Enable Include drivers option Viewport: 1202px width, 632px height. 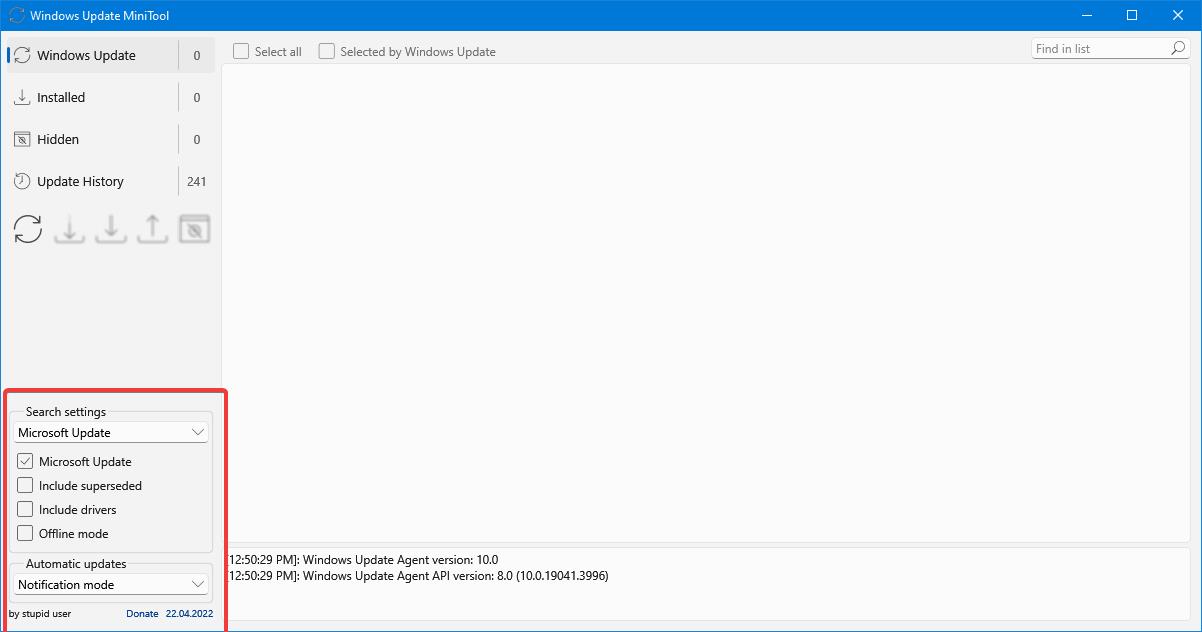point(25,509)
